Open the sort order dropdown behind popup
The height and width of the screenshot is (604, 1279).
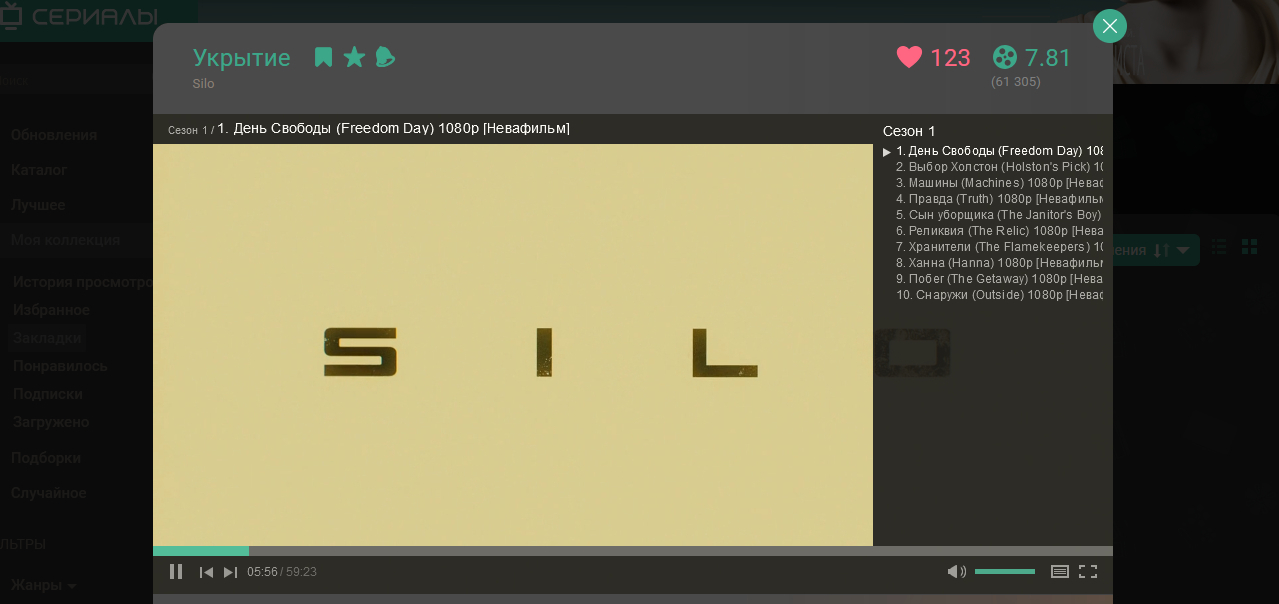1156,250
